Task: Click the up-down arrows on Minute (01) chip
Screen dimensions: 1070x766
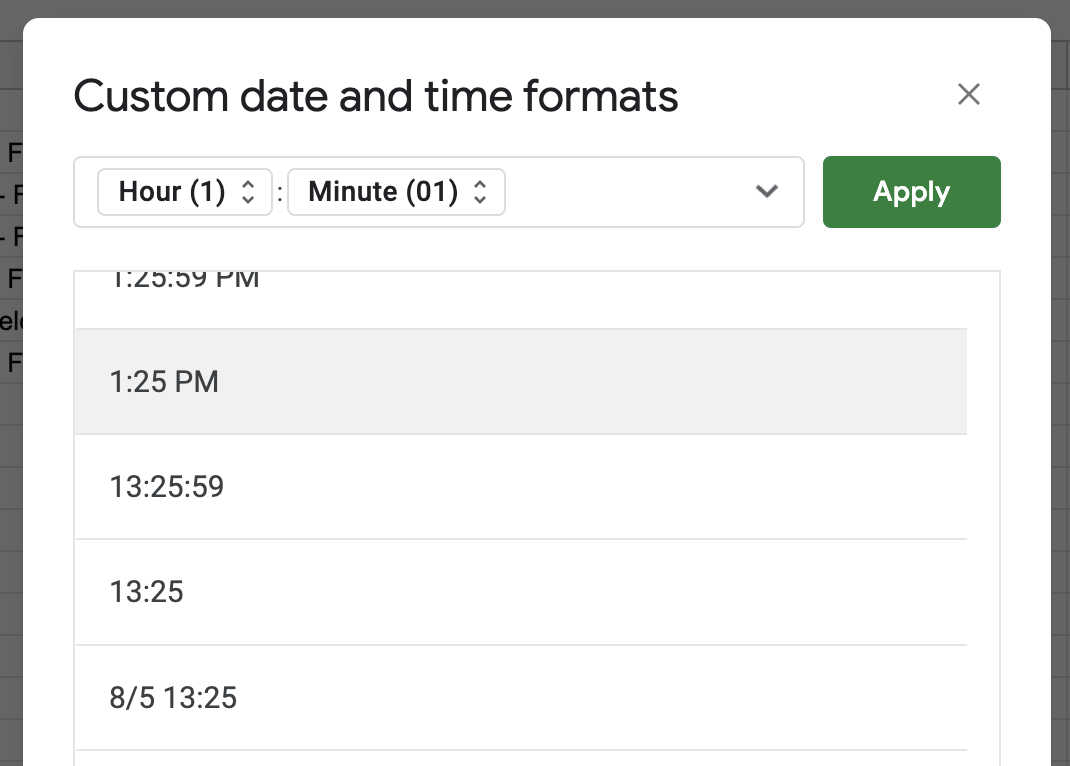Action: pyautogui.click(x=480, y=192)
